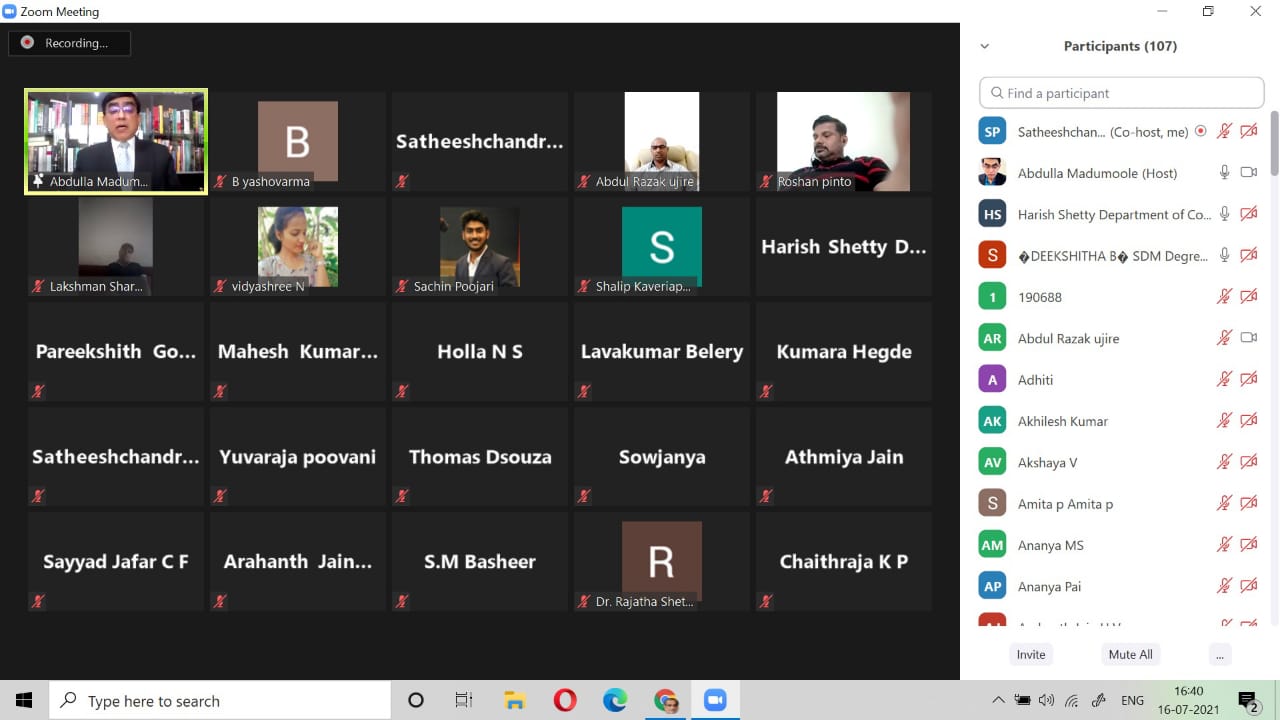This screenshot has height=720, width=1280.
Task: Open Zoom from the Windows taskbar
Action: tap(715, 700)
